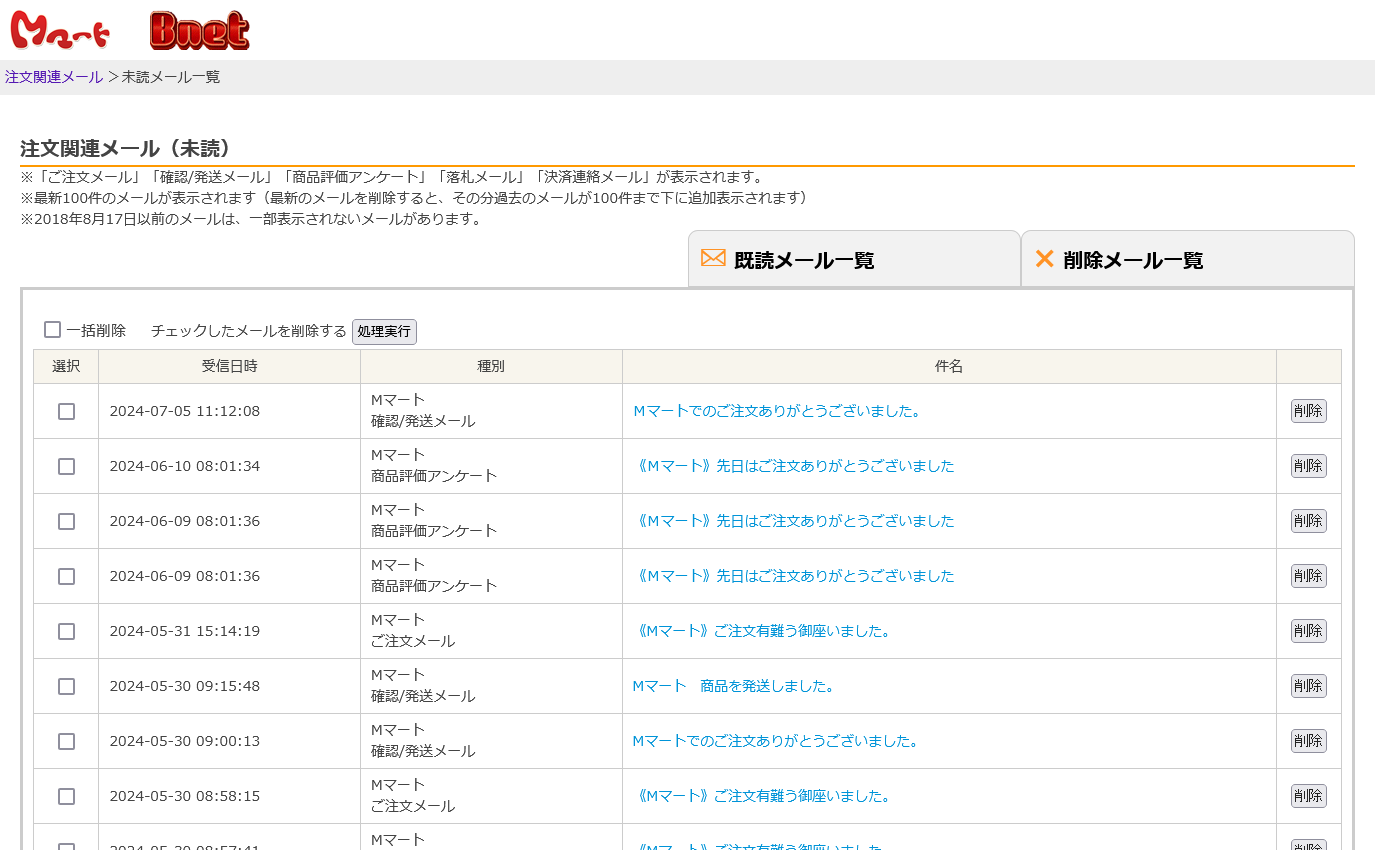
Task: Click the orange X deleted mail icon
Action: point(1044,259)
